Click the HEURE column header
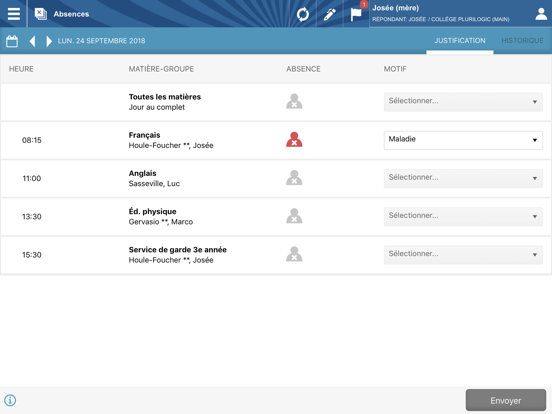Screen dimensions: 552x414 [21, 69]
